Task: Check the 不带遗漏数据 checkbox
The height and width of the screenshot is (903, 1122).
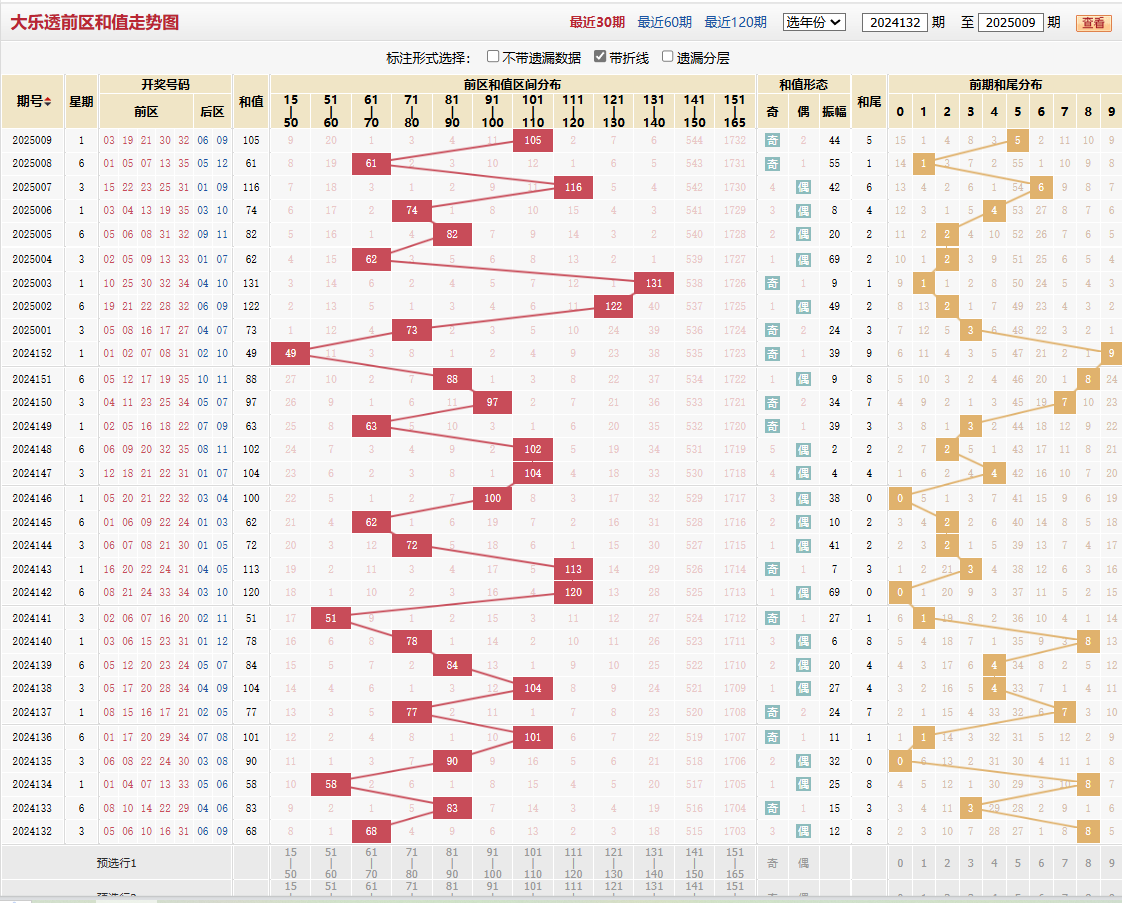Action: [492, 57]
